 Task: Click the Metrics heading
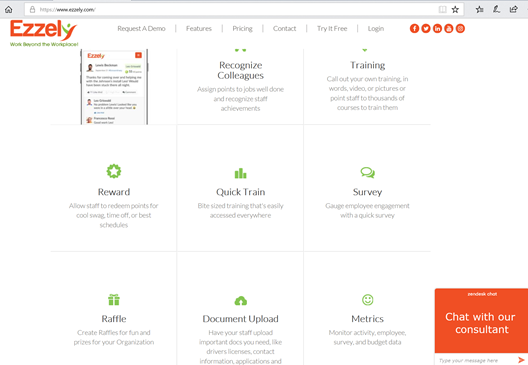(367, 319)
